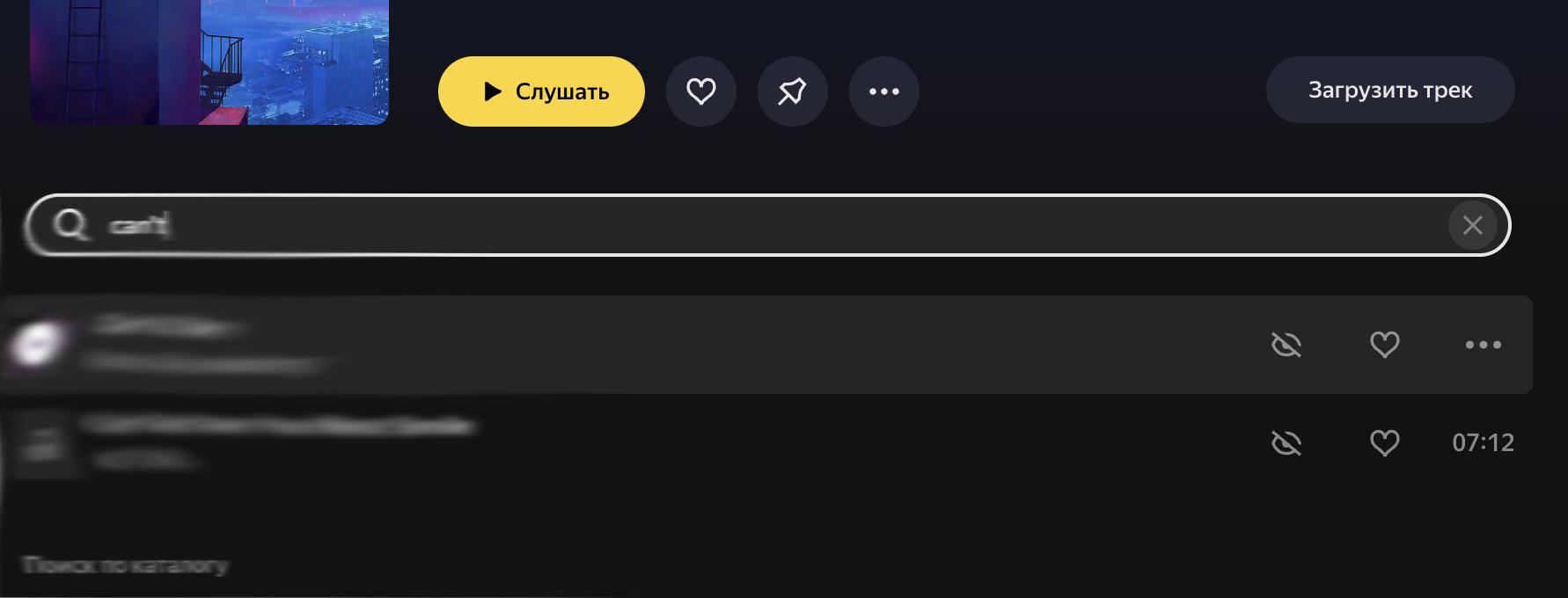
Task: Toggle the crossed-eye icon on the 07:12 track
Action: [1286, 442]
